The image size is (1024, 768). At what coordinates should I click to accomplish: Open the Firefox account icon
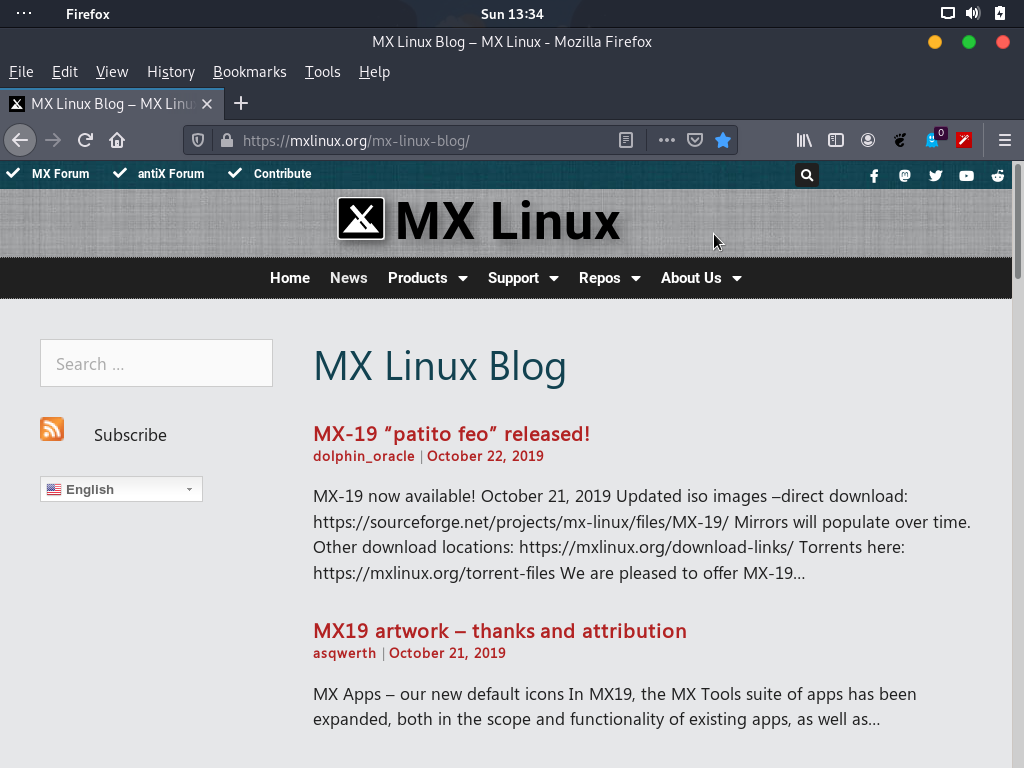(868, 140)
